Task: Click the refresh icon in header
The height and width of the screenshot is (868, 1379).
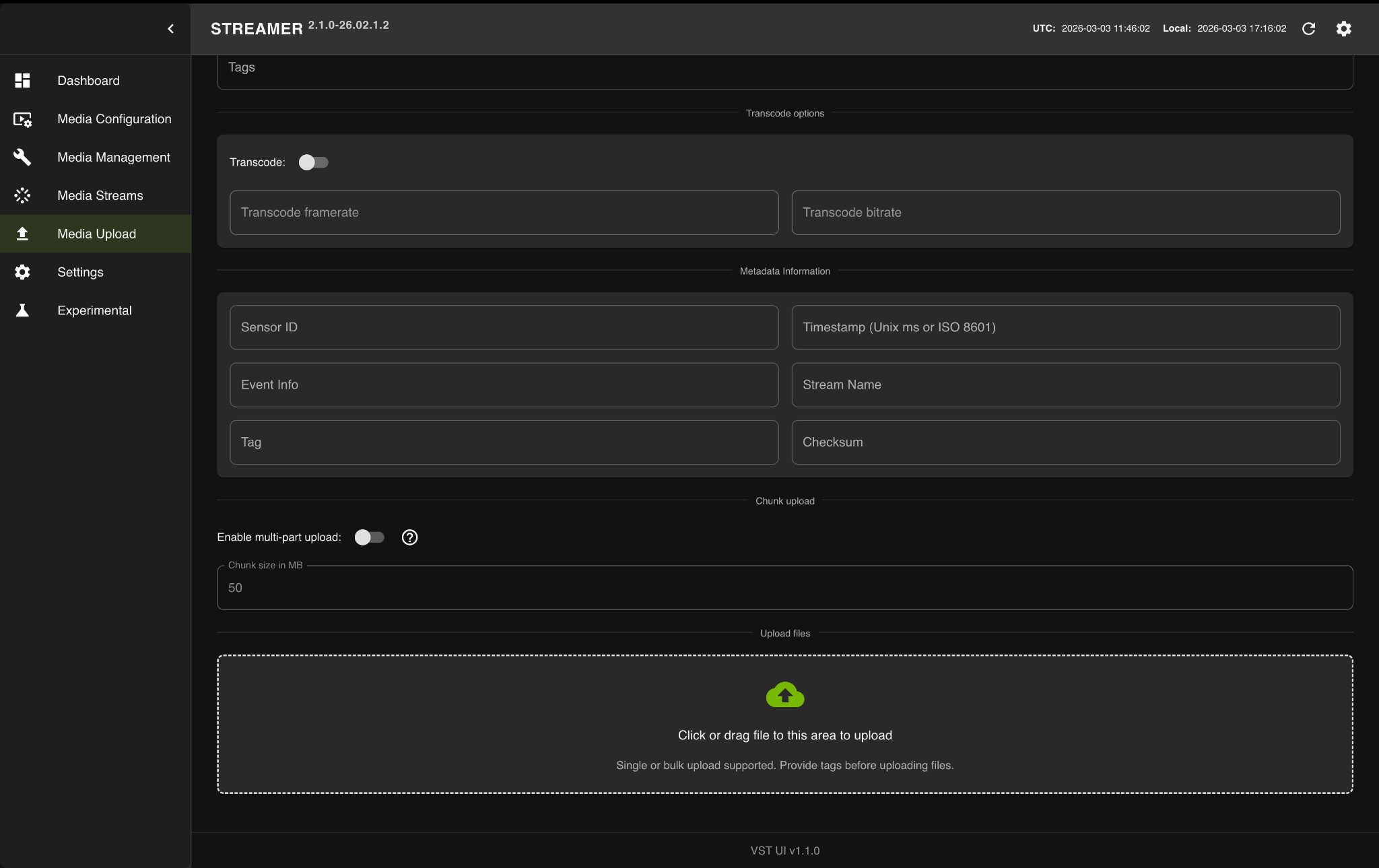Action: 1308,29
